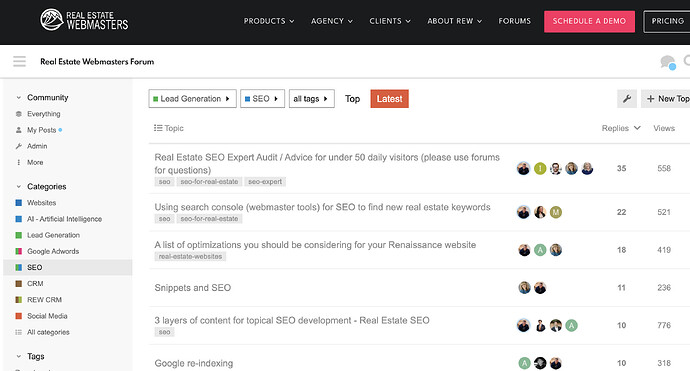Click the All categories list icon
This screenshot has width=690, height=371.
coord(18,332)
